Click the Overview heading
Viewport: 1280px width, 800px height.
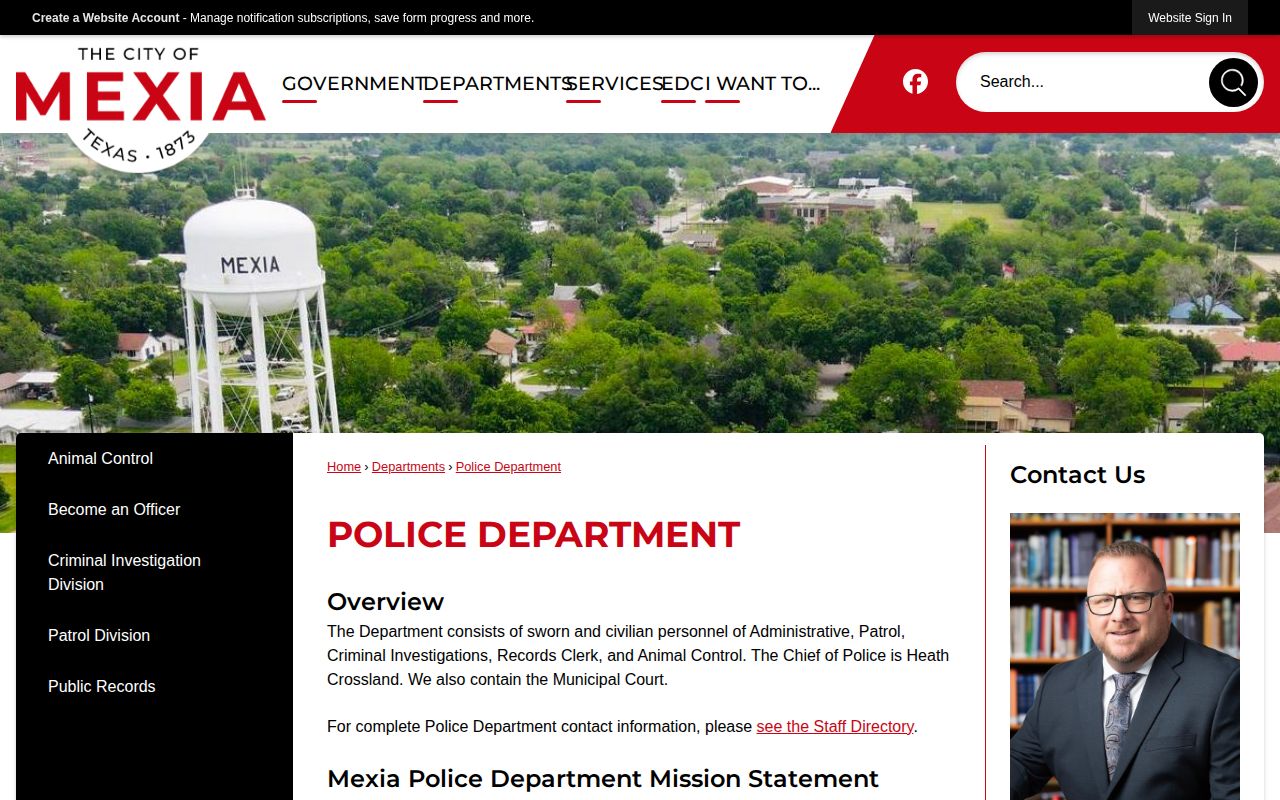click(385, 602)
